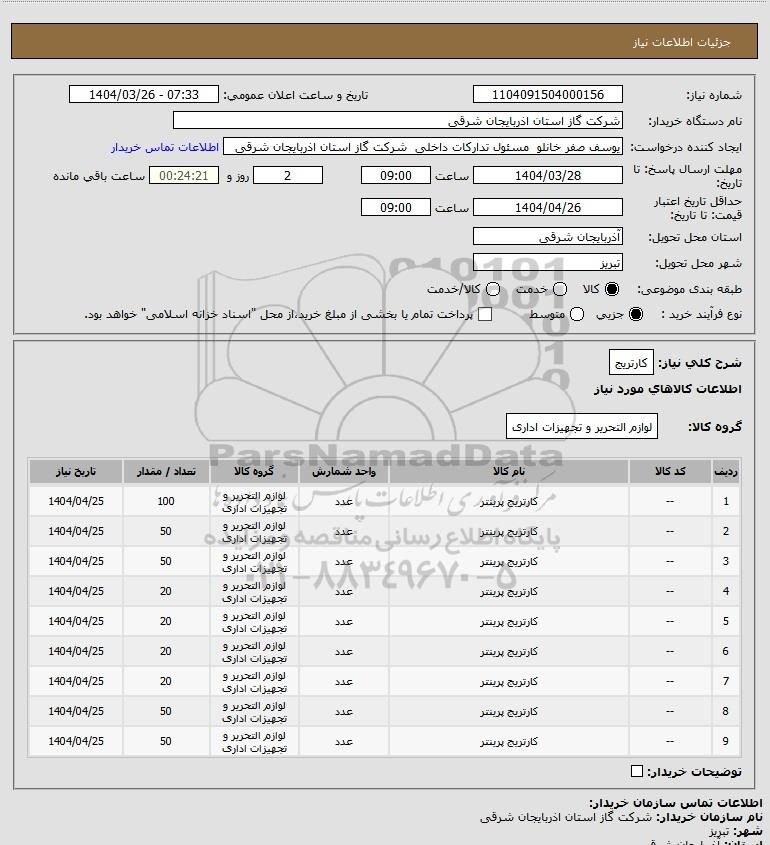Click کارتریج پرینتر in row 7
Image resolution: width=770 pixels, height=845 pixels.
pos(509,682)
